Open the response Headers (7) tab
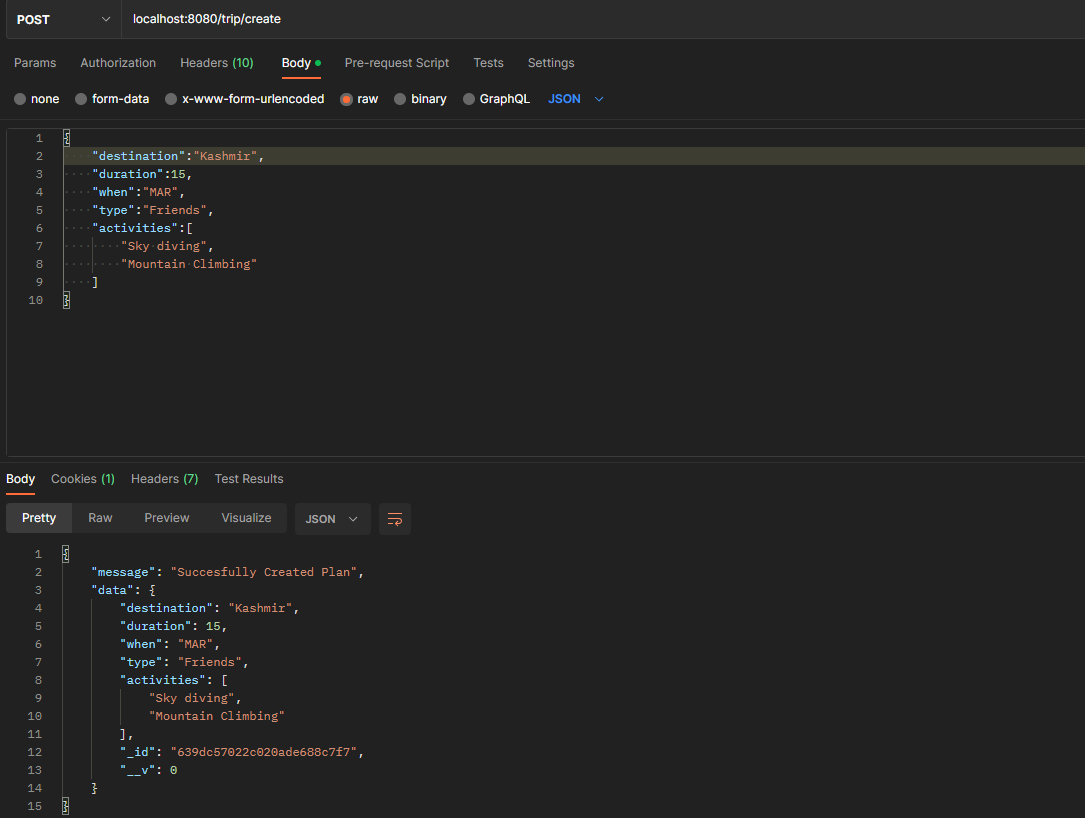 [165, 479]
